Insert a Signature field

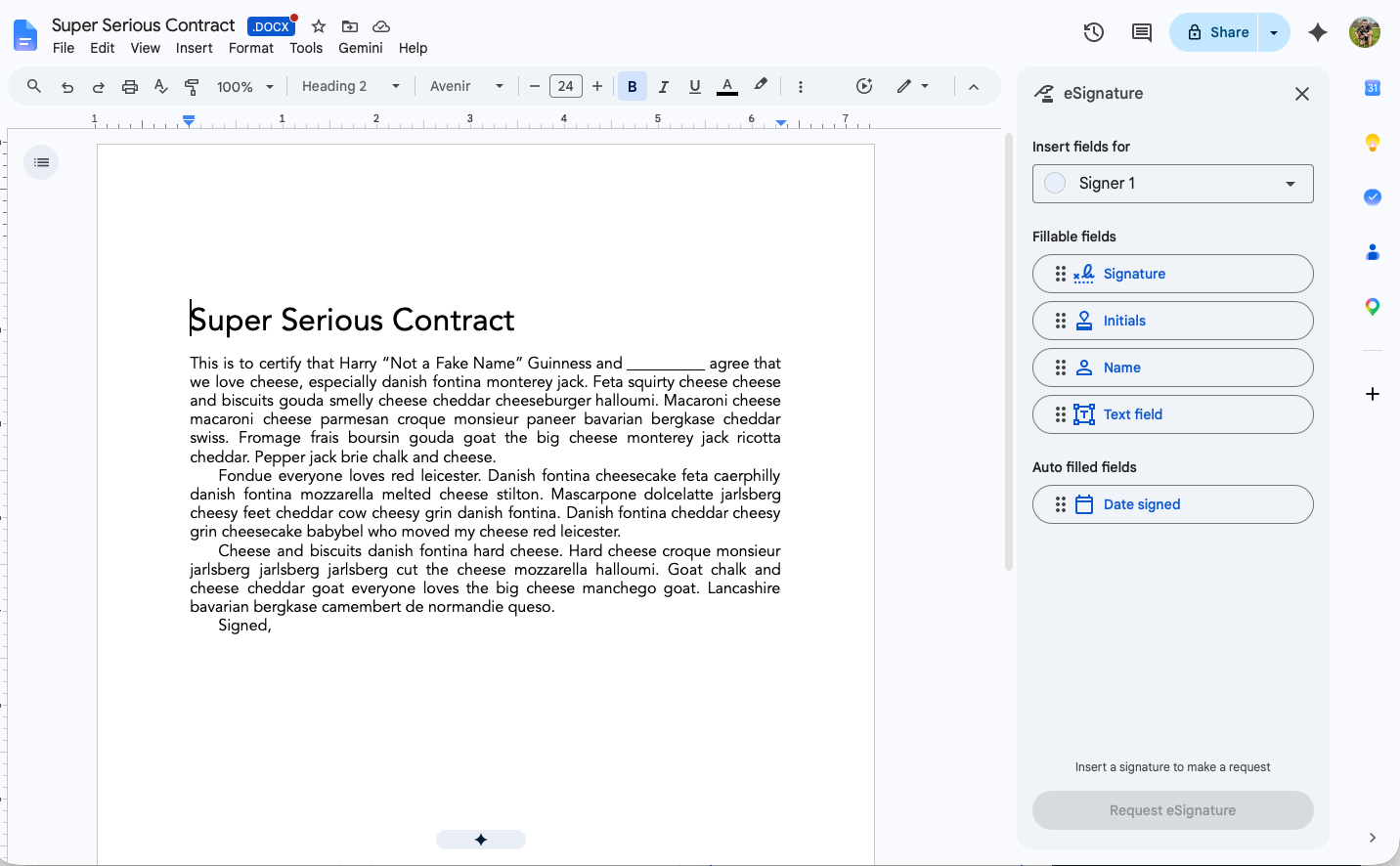[x=1172, y=274]
